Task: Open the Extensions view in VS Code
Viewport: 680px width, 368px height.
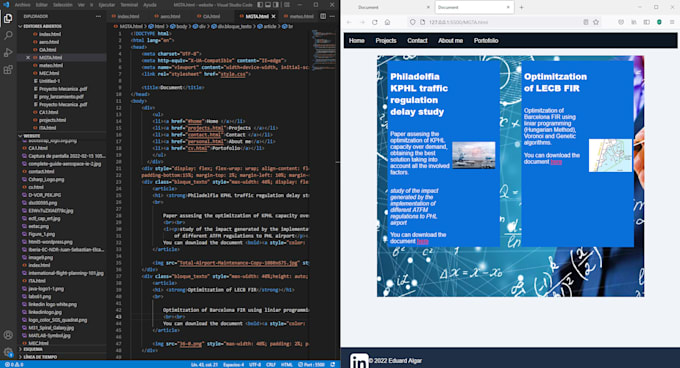Action: (8, 69)
